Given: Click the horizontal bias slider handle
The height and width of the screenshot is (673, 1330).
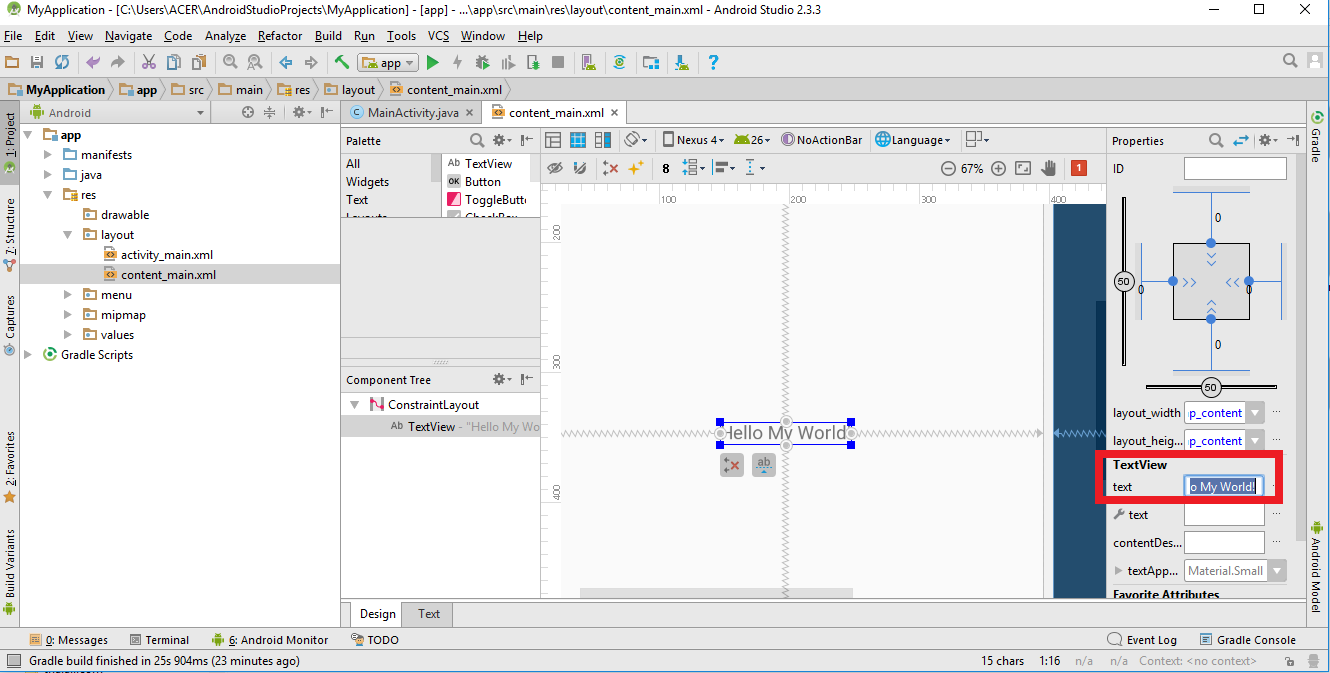Looking at the screenshot, I should 1211,387.
